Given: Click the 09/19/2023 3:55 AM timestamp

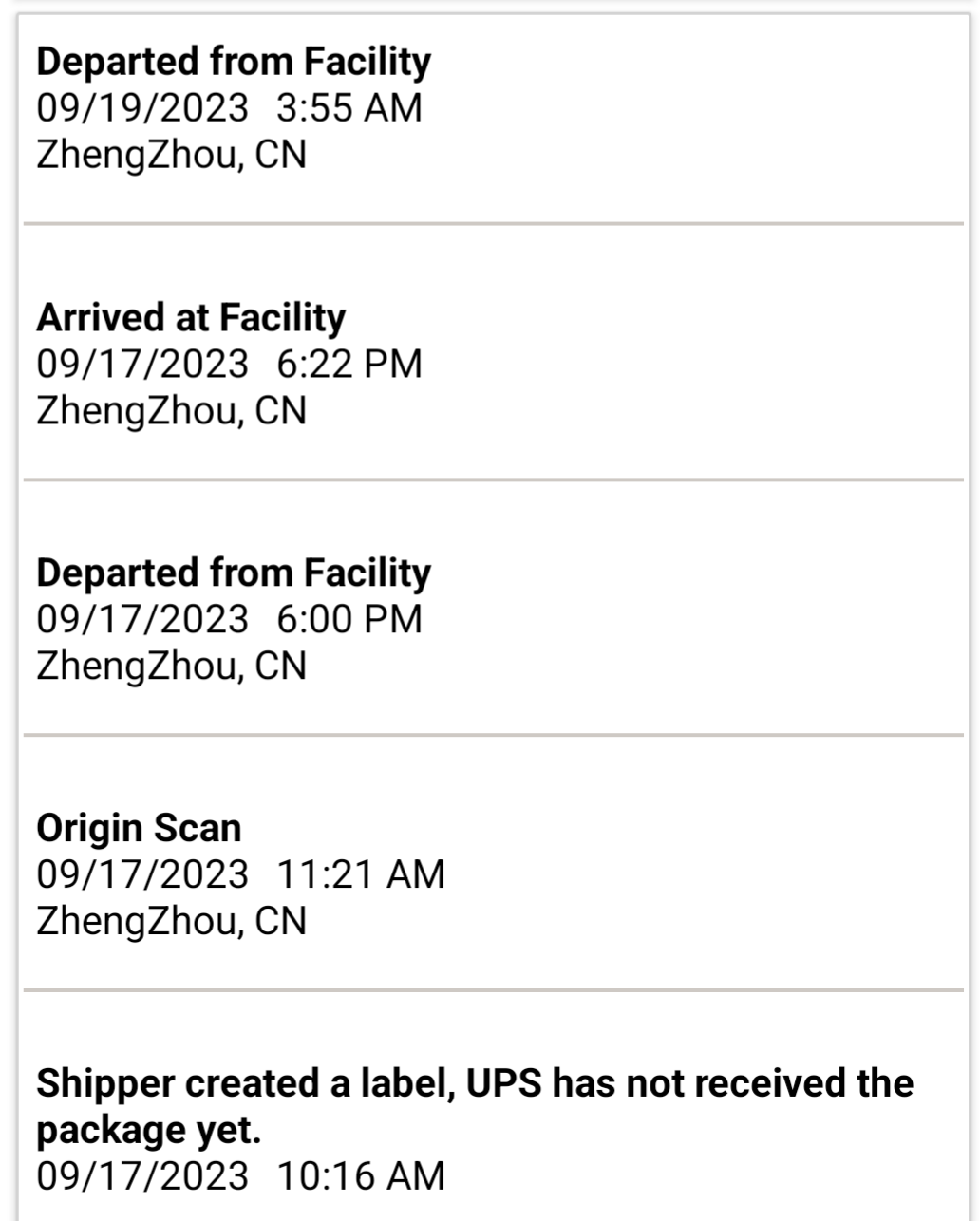Looking at the screenshot, I should [x=229, y=107].
